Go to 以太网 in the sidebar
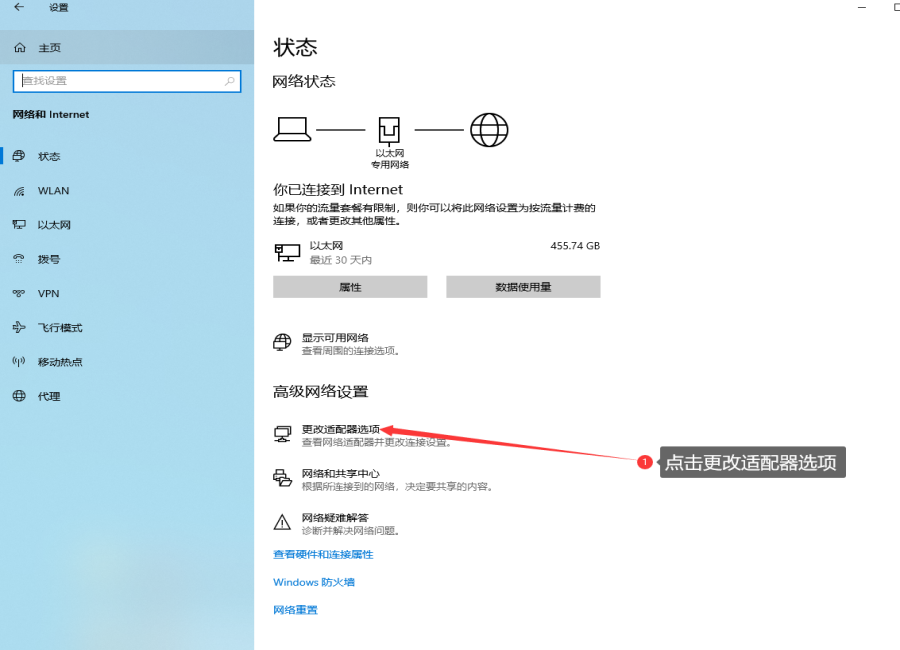Viewport: 900px width, 650px height. (127, 225)
